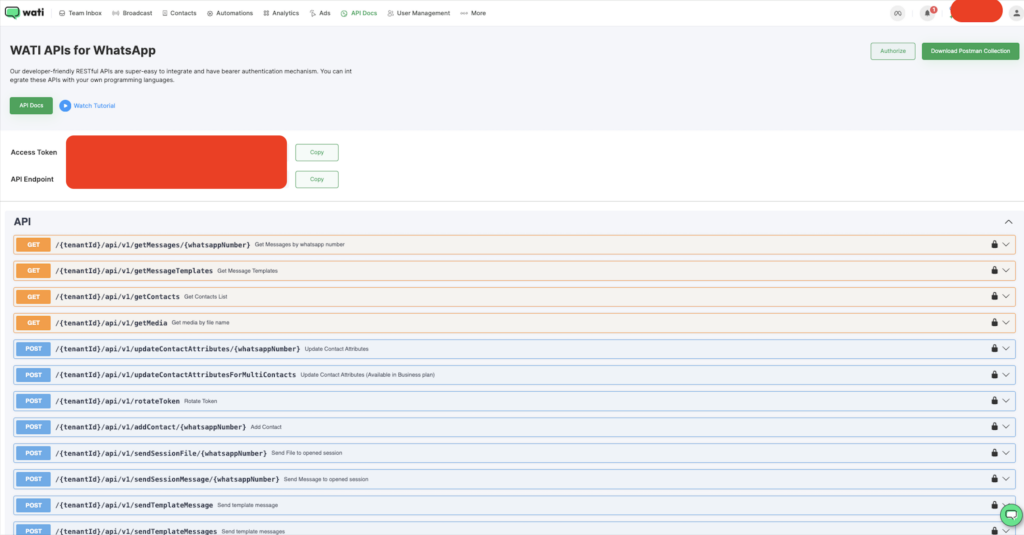This screenshot has height=535, width=1024.
Task: Click Download Postman Collection button
Action: tap(970, 51)
